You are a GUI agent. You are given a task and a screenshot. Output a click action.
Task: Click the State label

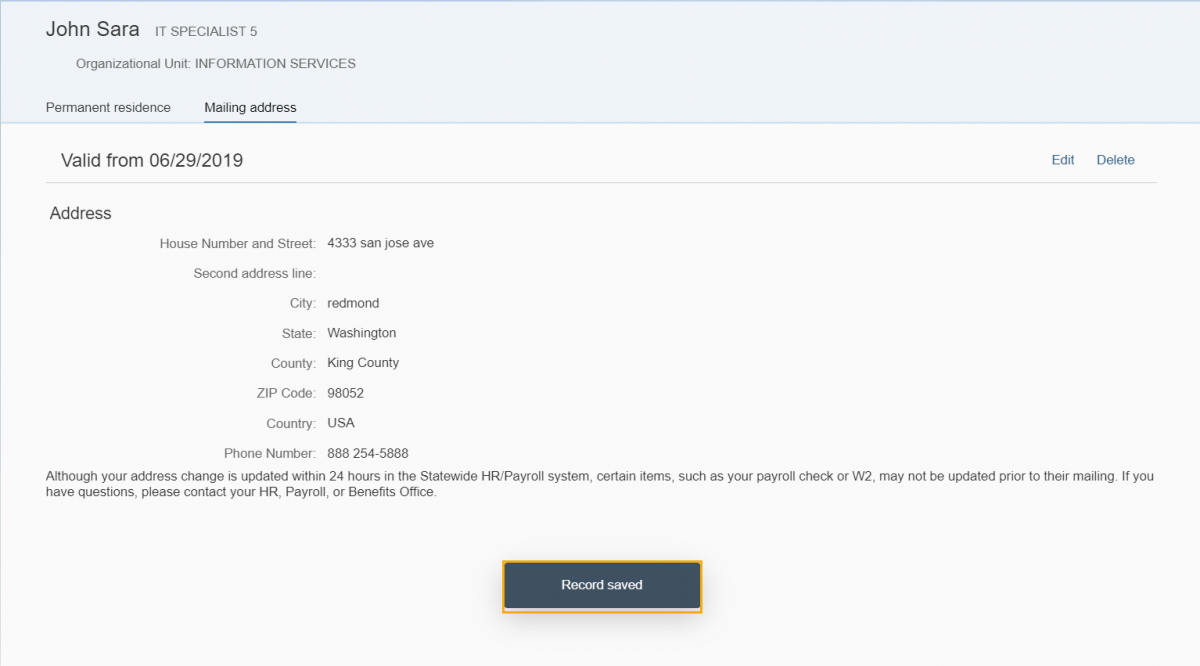pos(299,333)
